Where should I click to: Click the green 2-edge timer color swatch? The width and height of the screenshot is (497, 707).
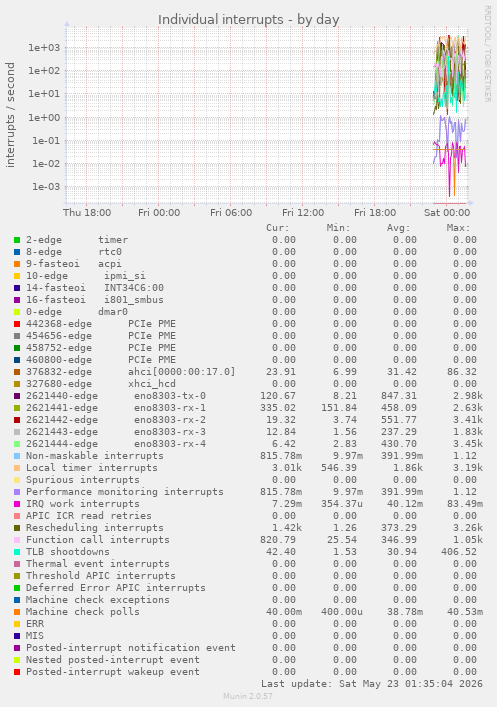click(x=17, y=240)
